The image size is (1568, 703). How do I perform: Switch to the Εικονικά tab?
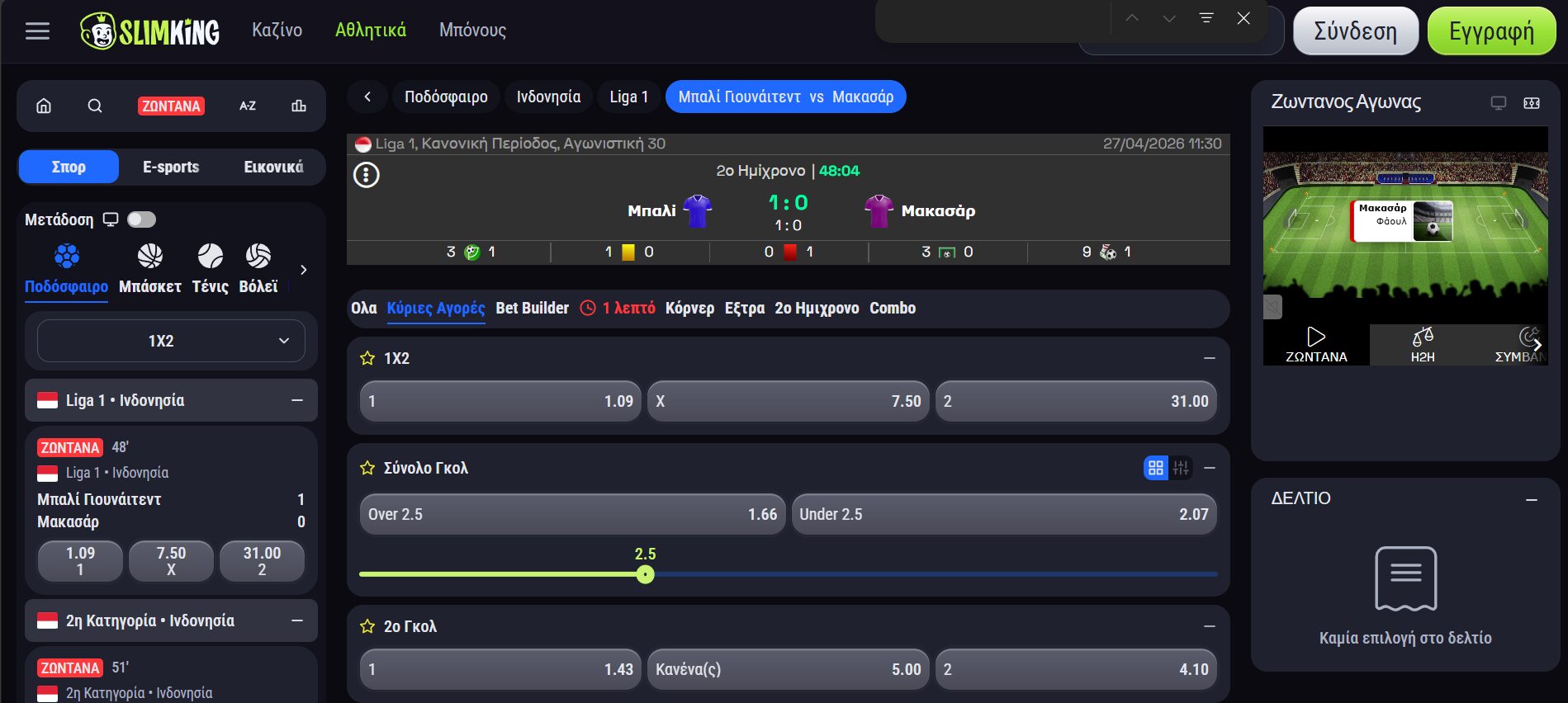point(273,167)
